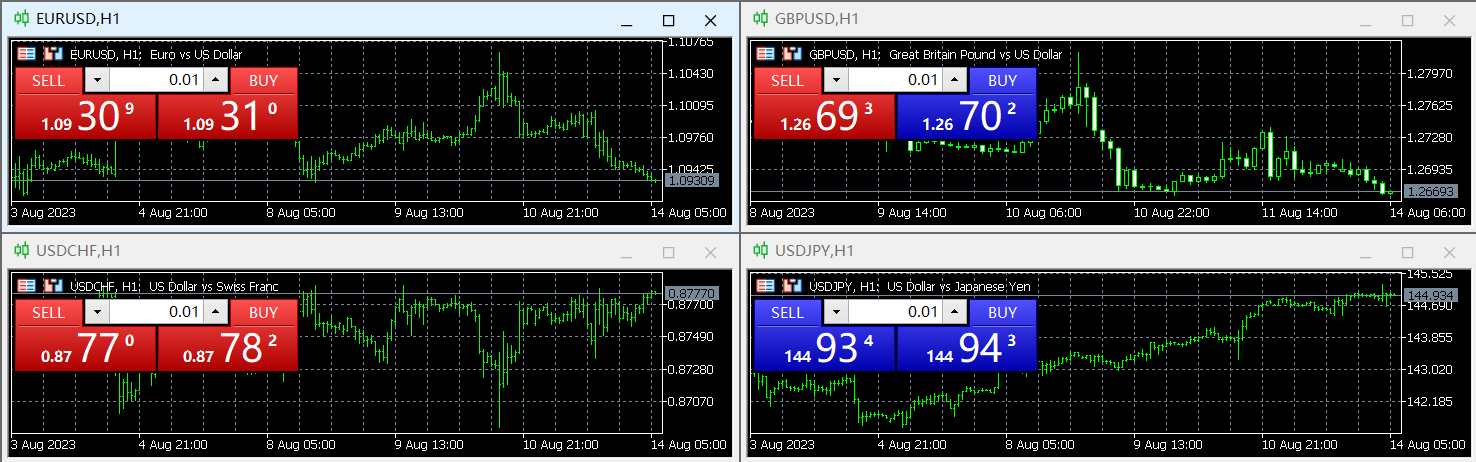Toggle the one-click trading panel icon on USDCHF chart

(27, 287)
